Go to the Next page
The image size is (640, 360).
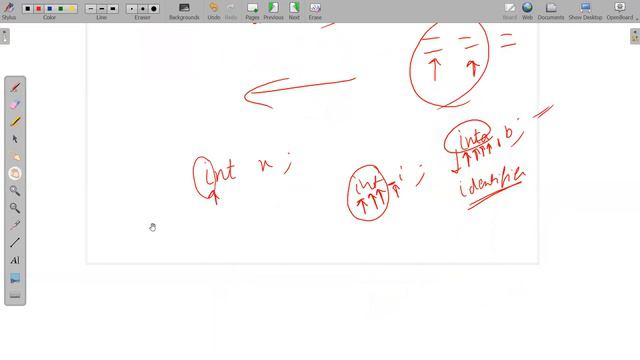tap(294, 11)
